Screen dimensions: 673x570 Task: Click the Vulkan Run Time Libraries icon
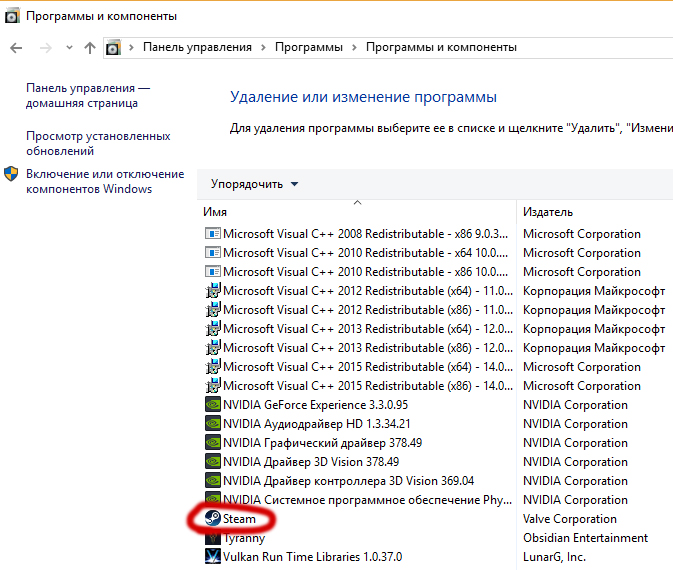coord(213,556)
